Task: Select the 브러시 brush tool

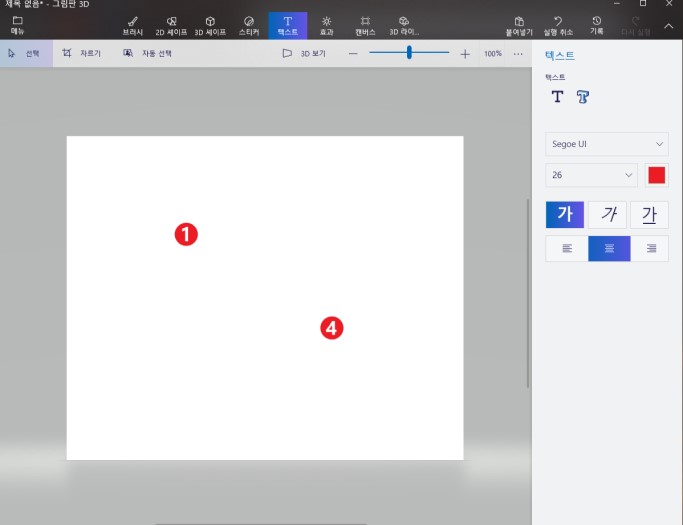Action: tap(133, 26)
